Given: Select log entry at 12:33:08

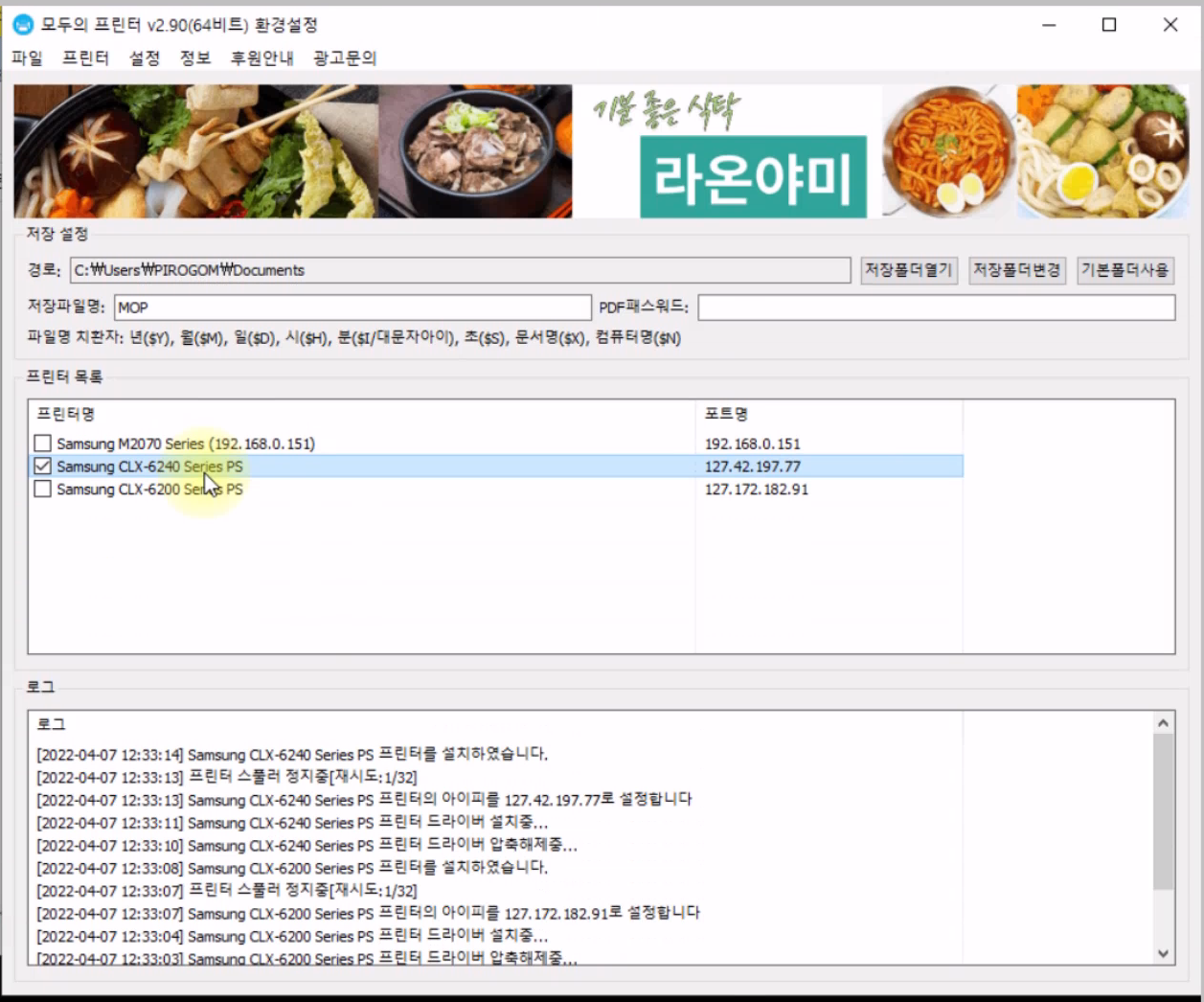Looking at the screenshot, I should [292, 868].
